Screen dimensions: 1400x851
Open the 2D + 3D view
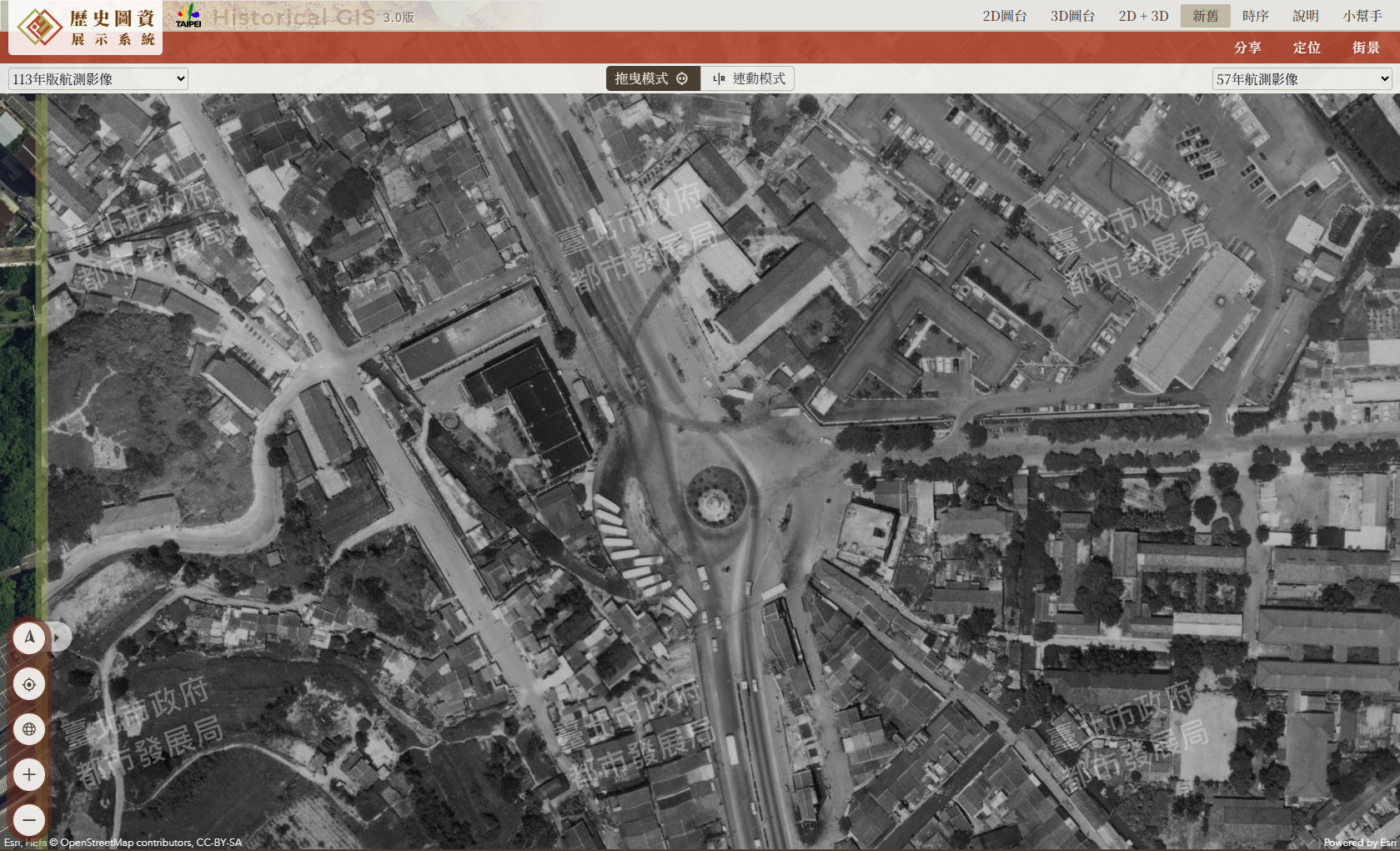click(1143, 16)
